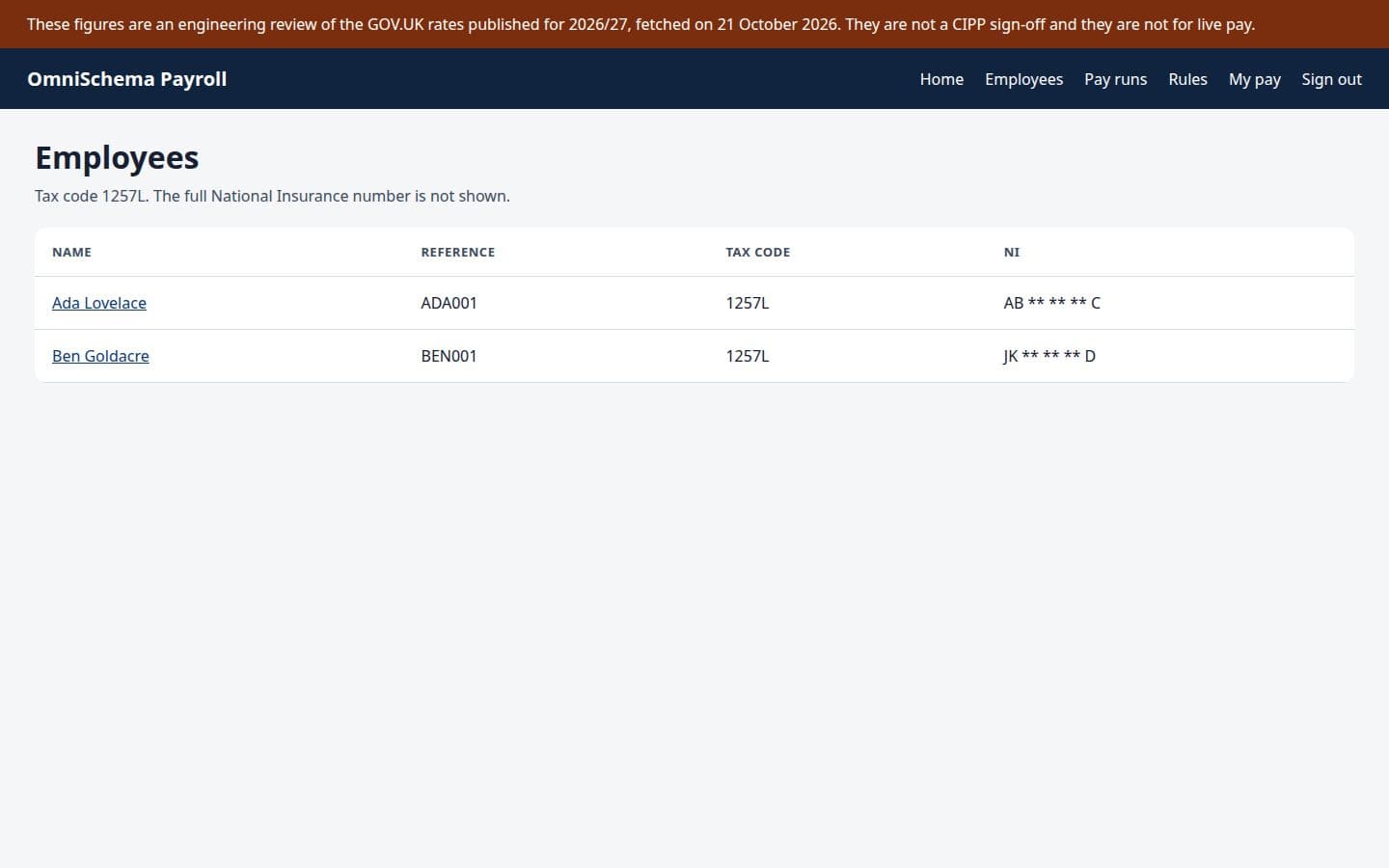Viewport: 1389px width, 868px height.
Task: Click the tax code in Ben Goldacre's row
Action: click(x=748, y=356)
